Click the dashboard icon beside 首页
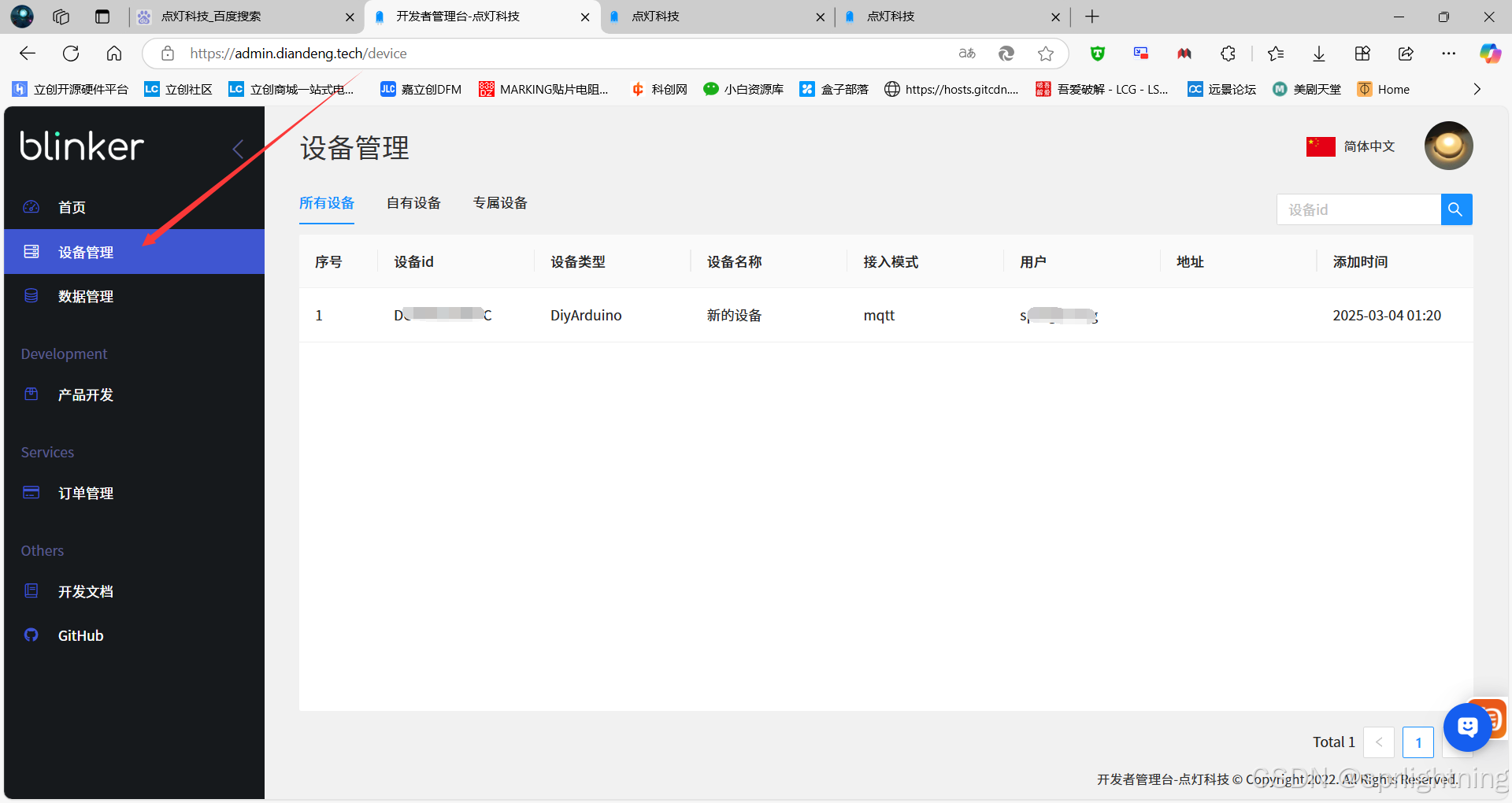1512x803 pixels. pos(31,207)
